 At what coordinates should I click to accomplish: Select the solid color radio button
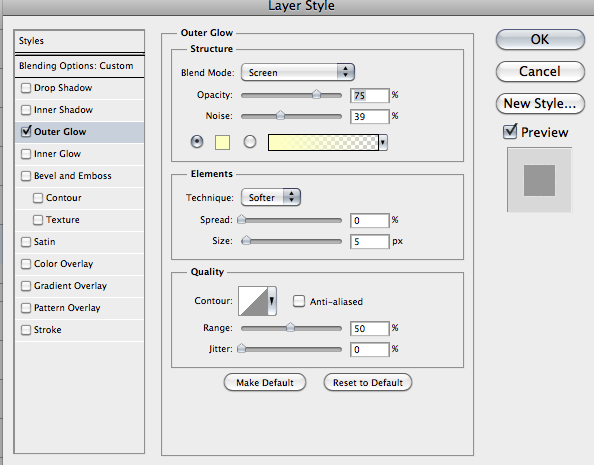[x=197, y=142]
